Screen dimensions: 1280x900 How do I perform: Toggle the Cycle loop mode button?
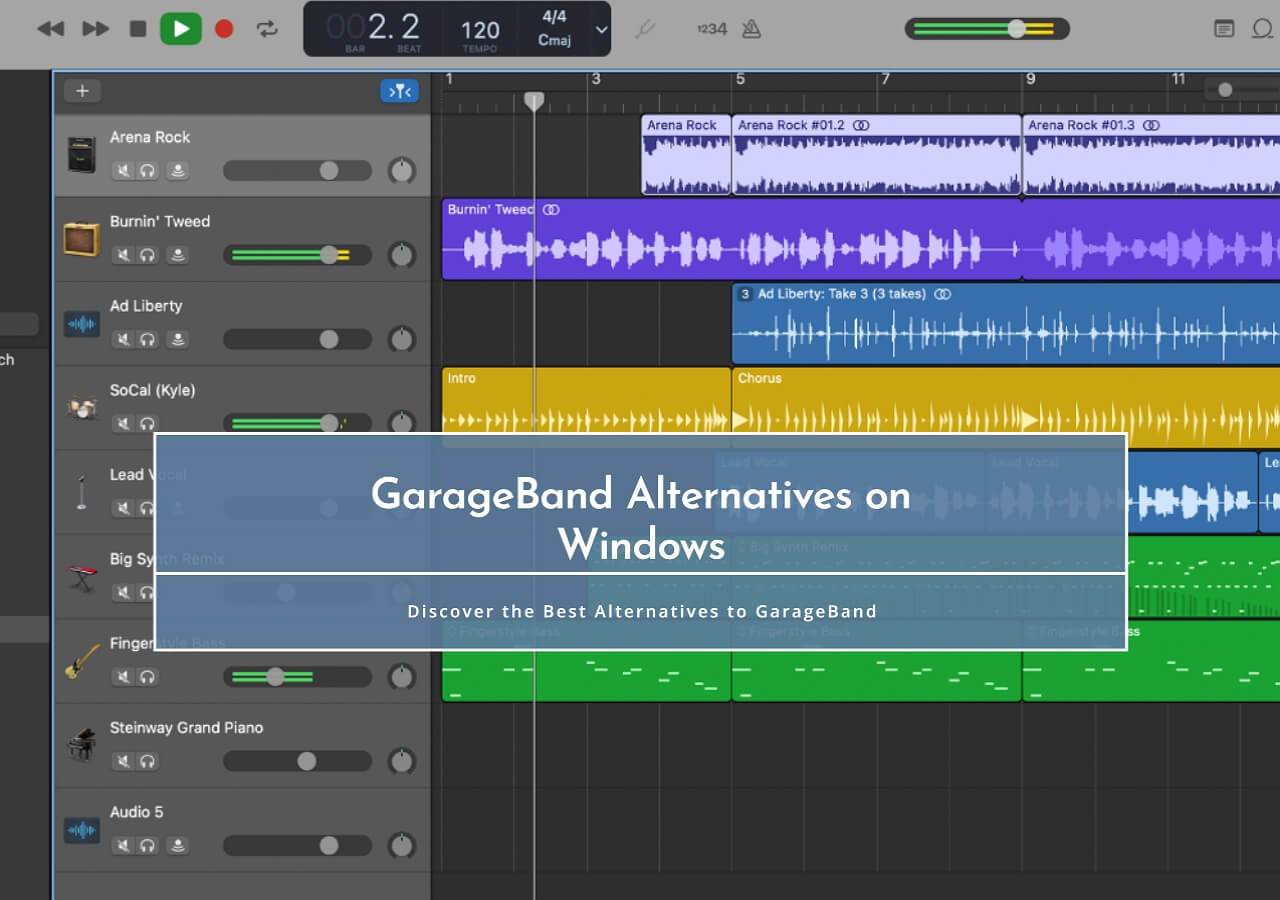(x=267, y=29)
